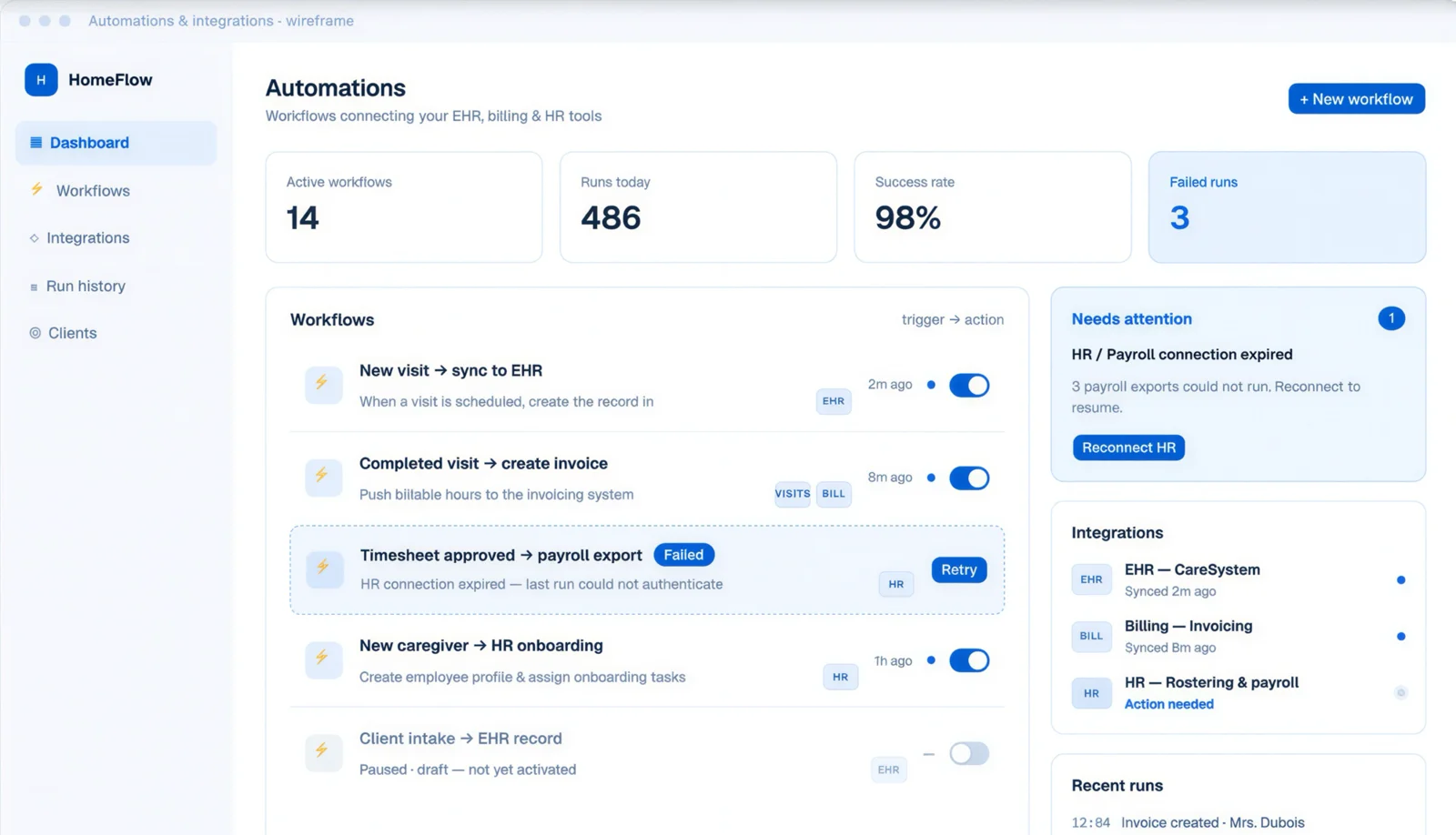Click the diamond icon beside Integrations in sidebar
Screen dimensions: 1456x835
pyautogui.click(x=34, y=238)
